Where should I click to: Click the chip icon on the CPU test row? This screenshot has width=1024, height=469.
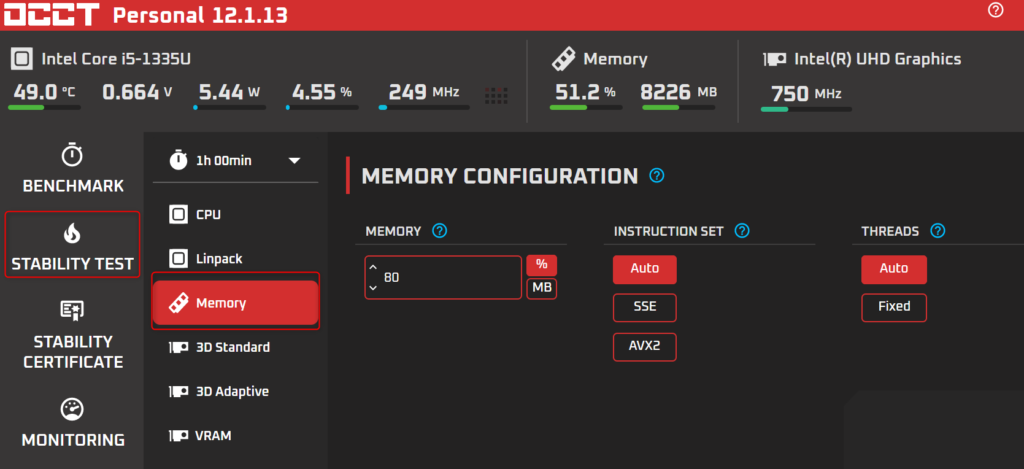point(178,214)
